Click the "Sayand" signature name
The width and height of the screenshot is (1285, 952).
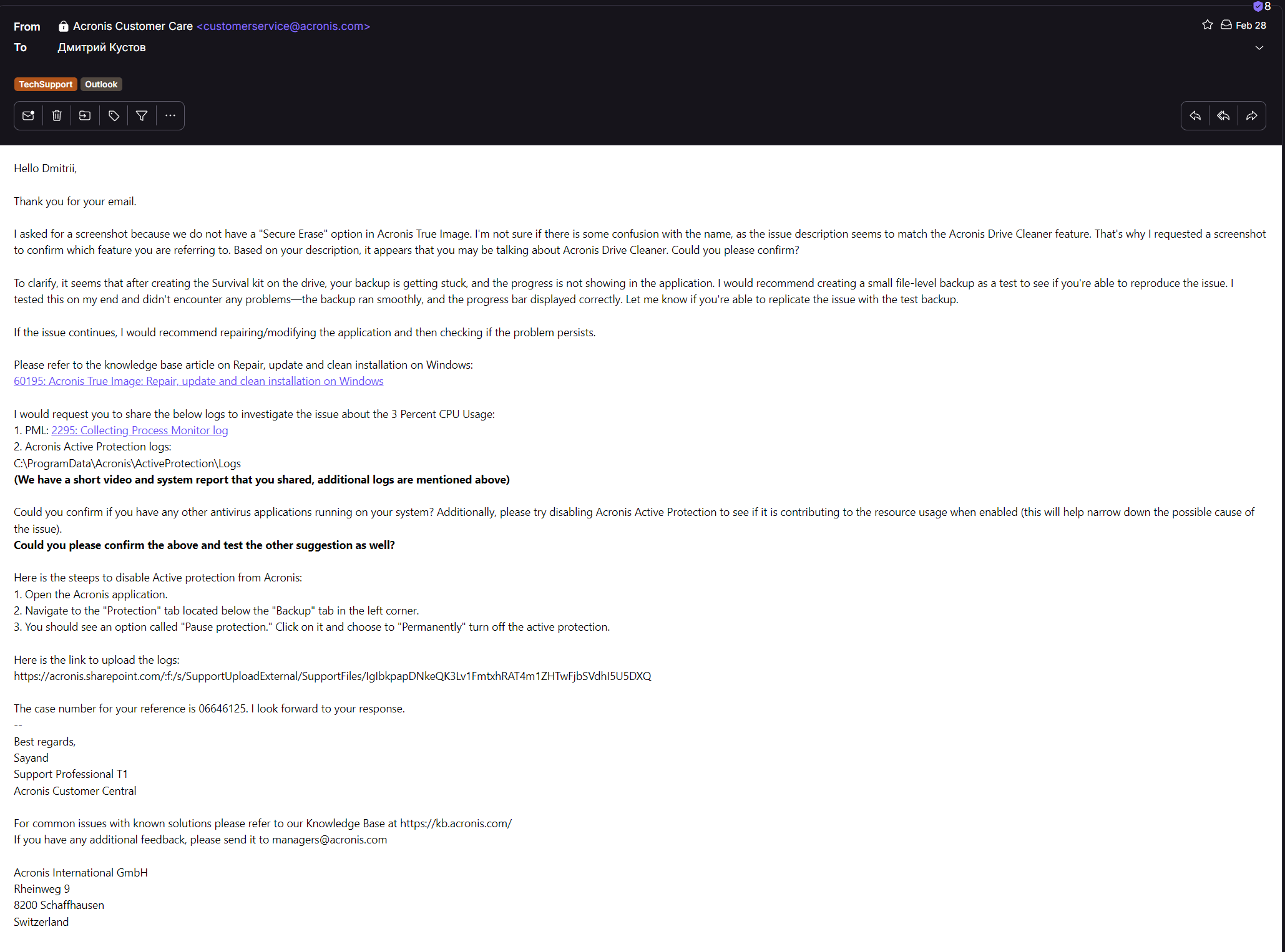click(31, 758)
